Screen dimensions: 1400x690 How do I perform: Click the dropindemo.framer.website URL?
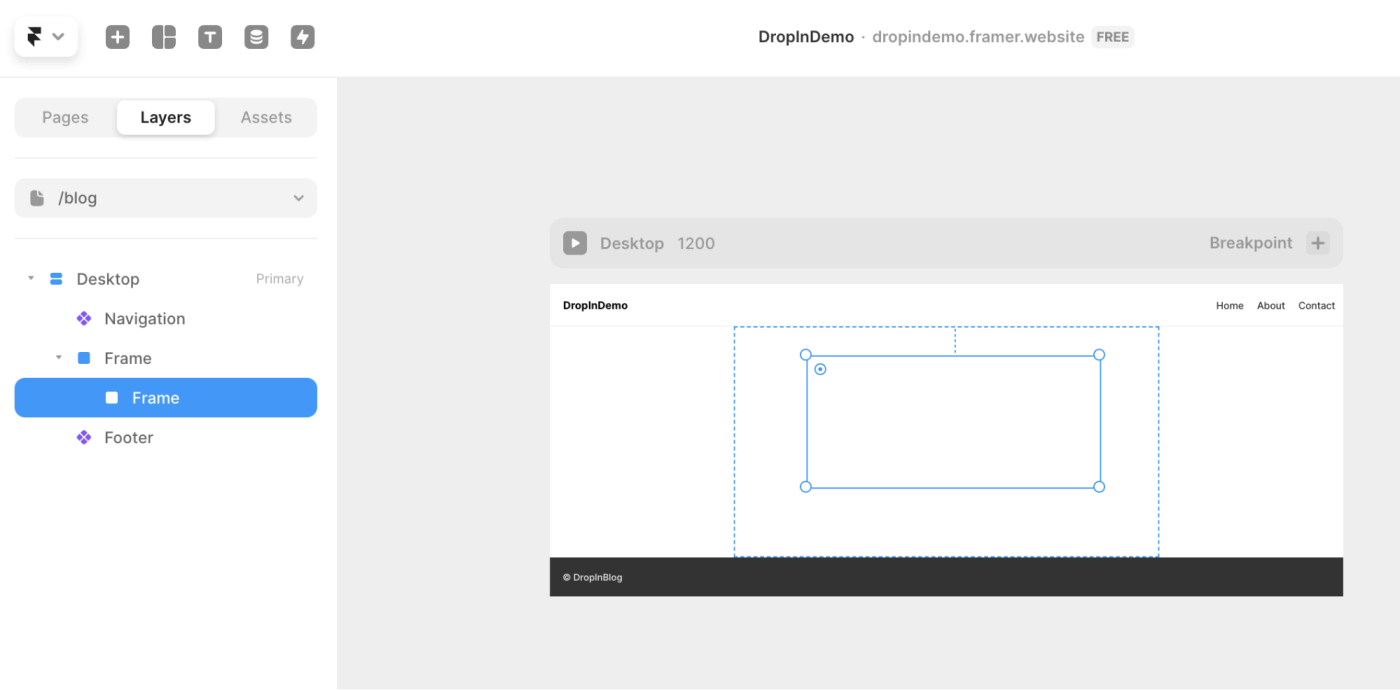point(978,37)
